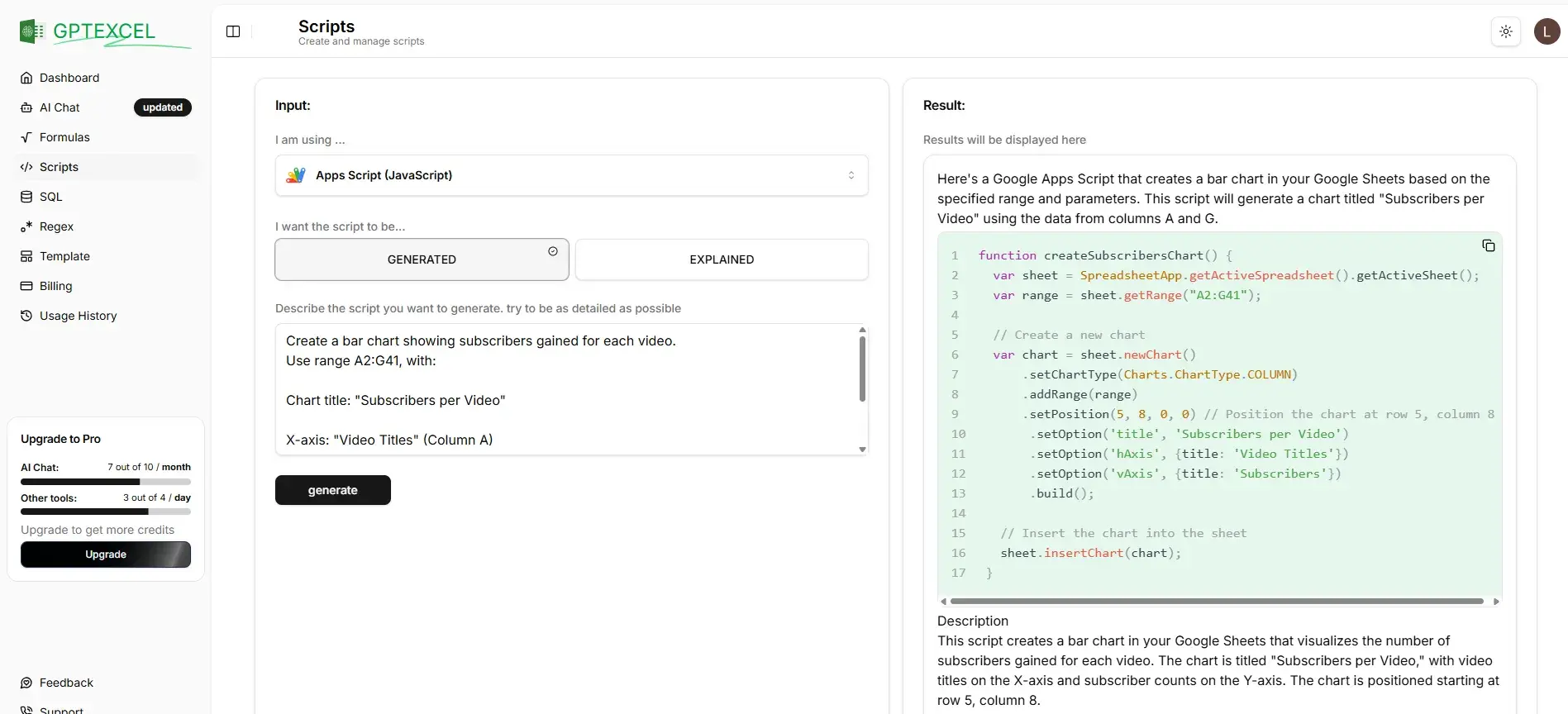This screenshot has width=1568, height=714.
Task: Go to the Regex tool
Action: point(56,226)
